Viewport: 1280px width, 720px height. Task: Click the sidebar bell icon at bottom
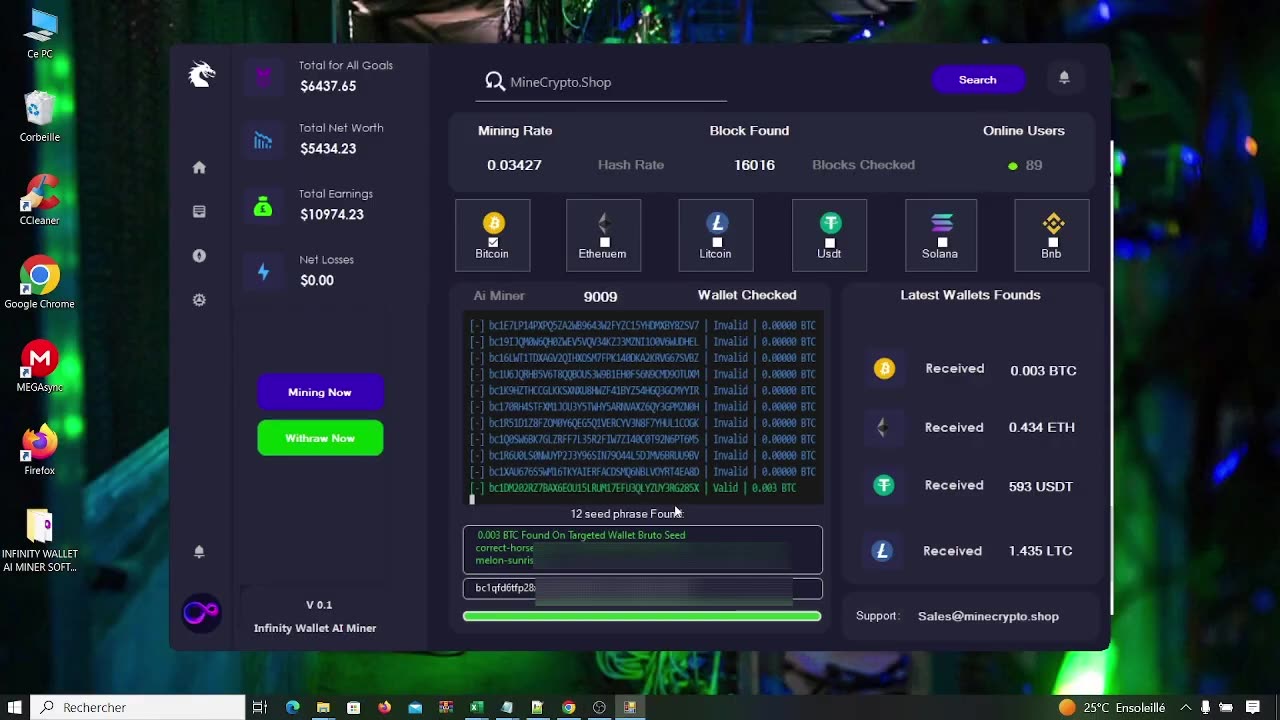199,551
